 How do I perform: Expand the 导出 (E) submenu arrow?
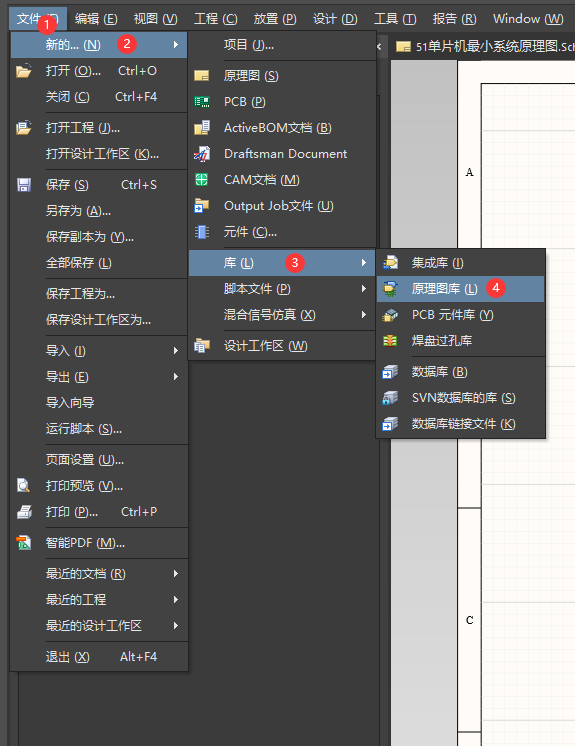[x=176, y=377]
